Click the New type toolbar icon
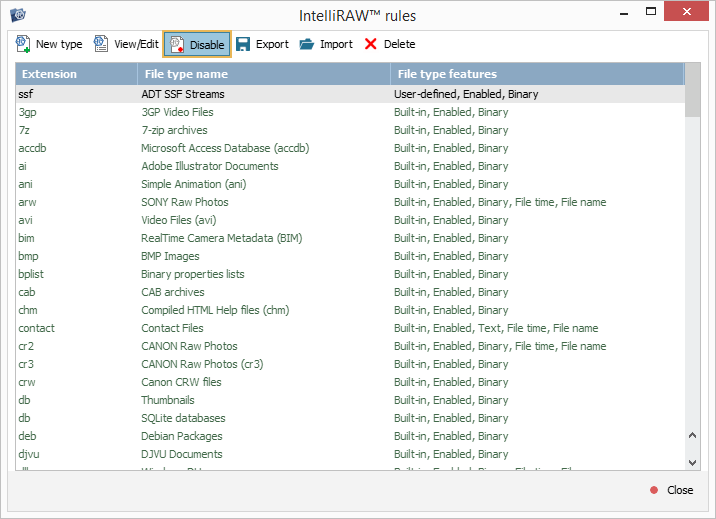Viewport: 716px width, 519px height. click(23, 44)
